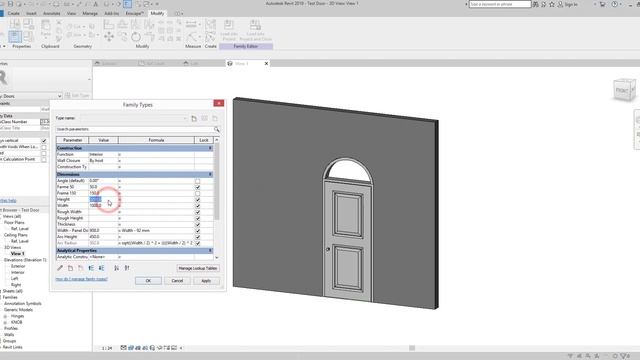Toggle the Lock checkbox for Rough Width
640x360 pixels.
point(198,212)
